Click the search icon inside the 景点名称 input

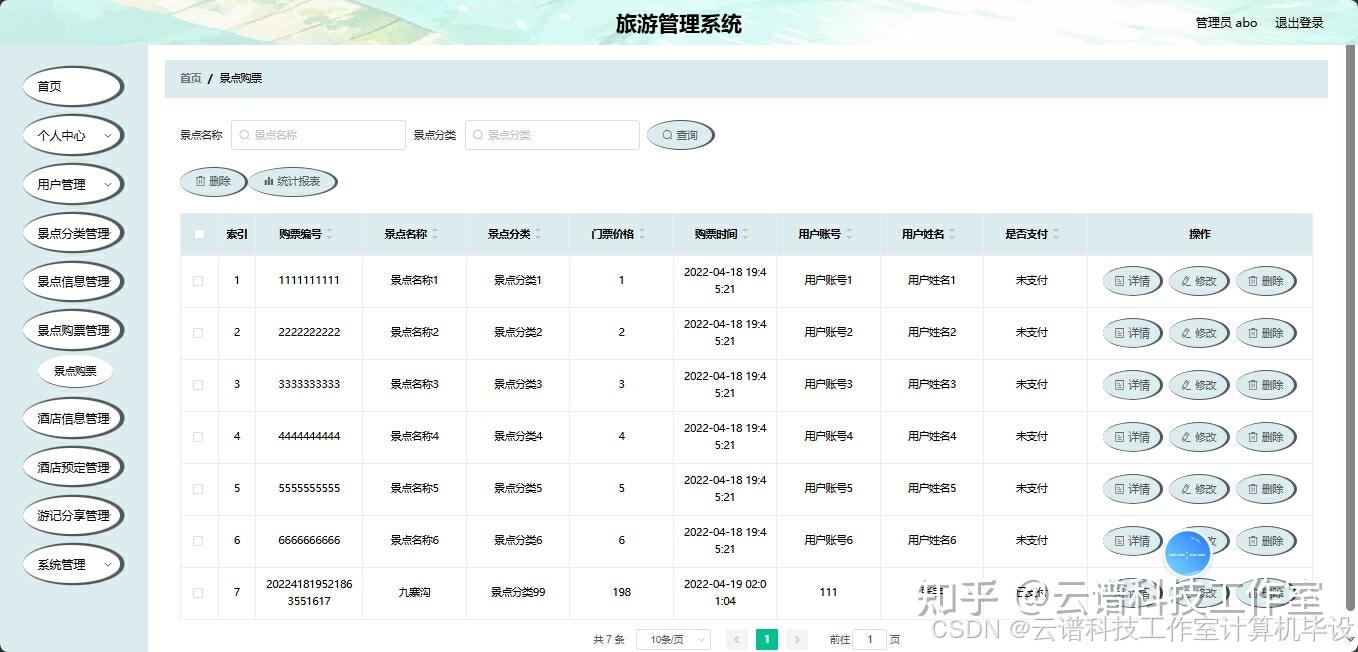pos(242,134)
